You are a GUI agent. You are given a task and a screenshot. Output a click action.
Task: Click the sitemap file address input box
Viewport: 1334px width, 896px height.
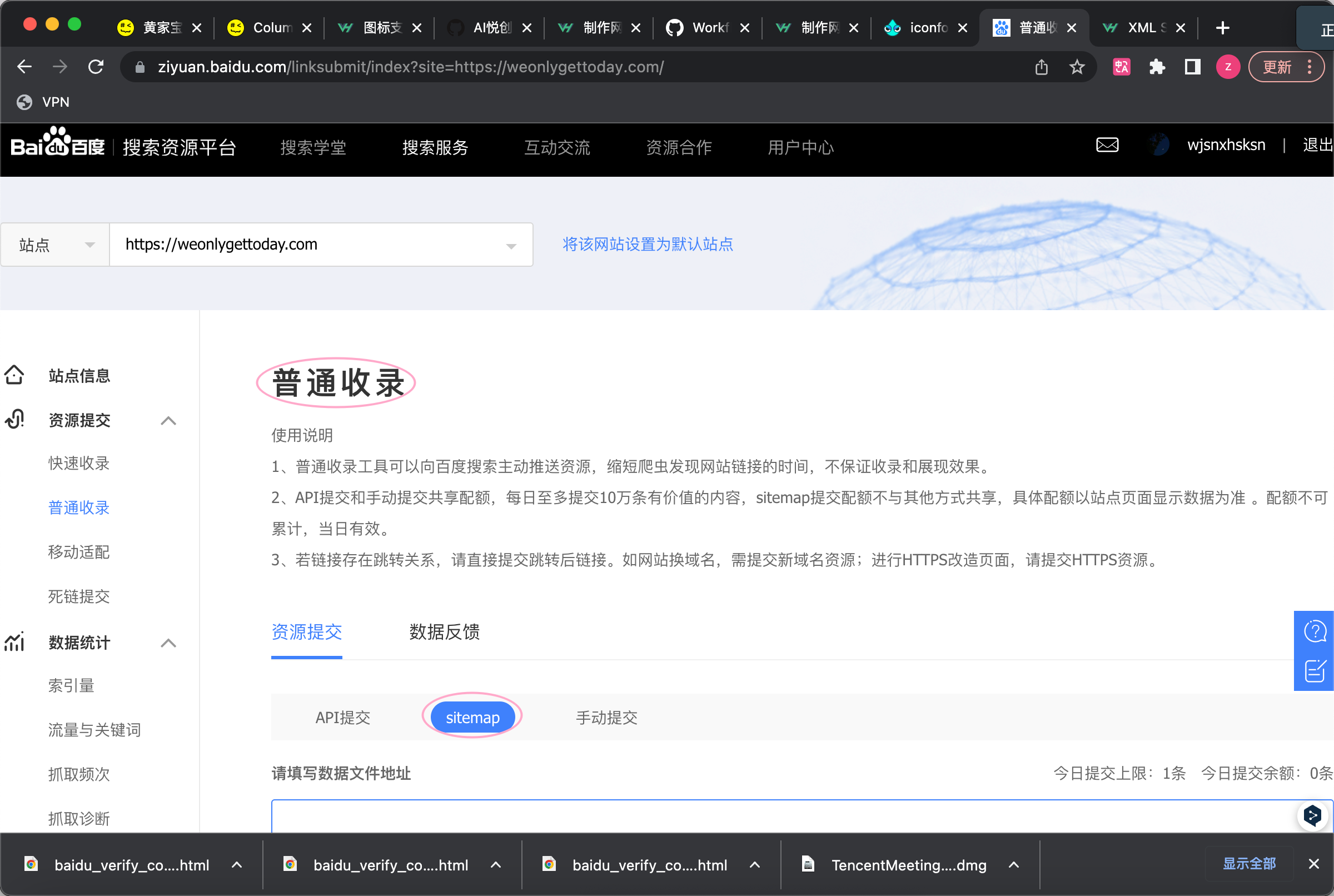[802, 816]
